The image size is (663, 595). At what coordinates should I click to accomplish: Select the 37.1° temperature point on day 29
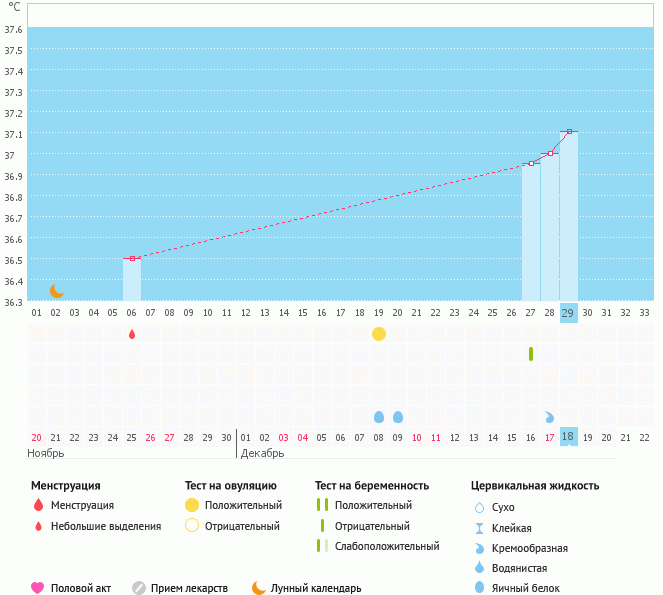coord(569,131)
